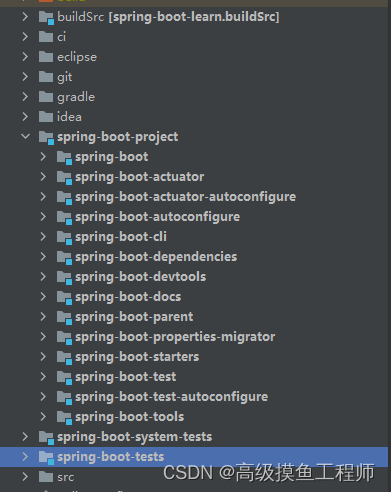Click the spring-boot-tests module icon
The width and height of the screenshot is (391, 492).
(46, 458)
